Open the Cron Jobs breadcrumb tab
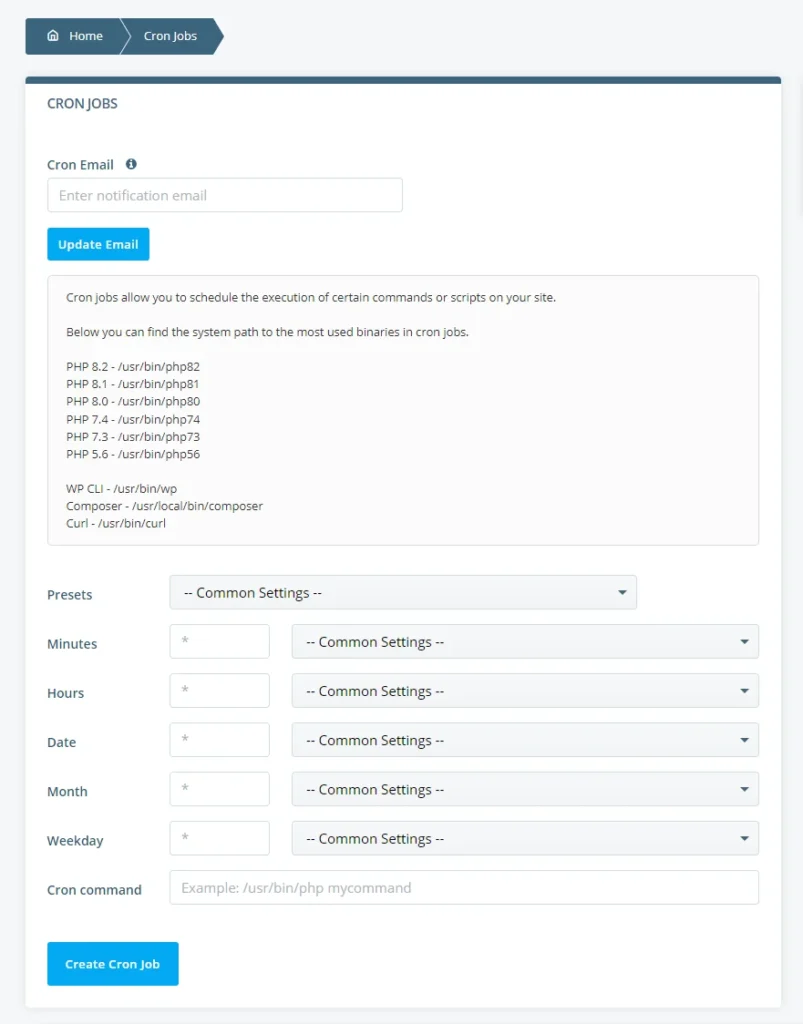 coord(170,36)
